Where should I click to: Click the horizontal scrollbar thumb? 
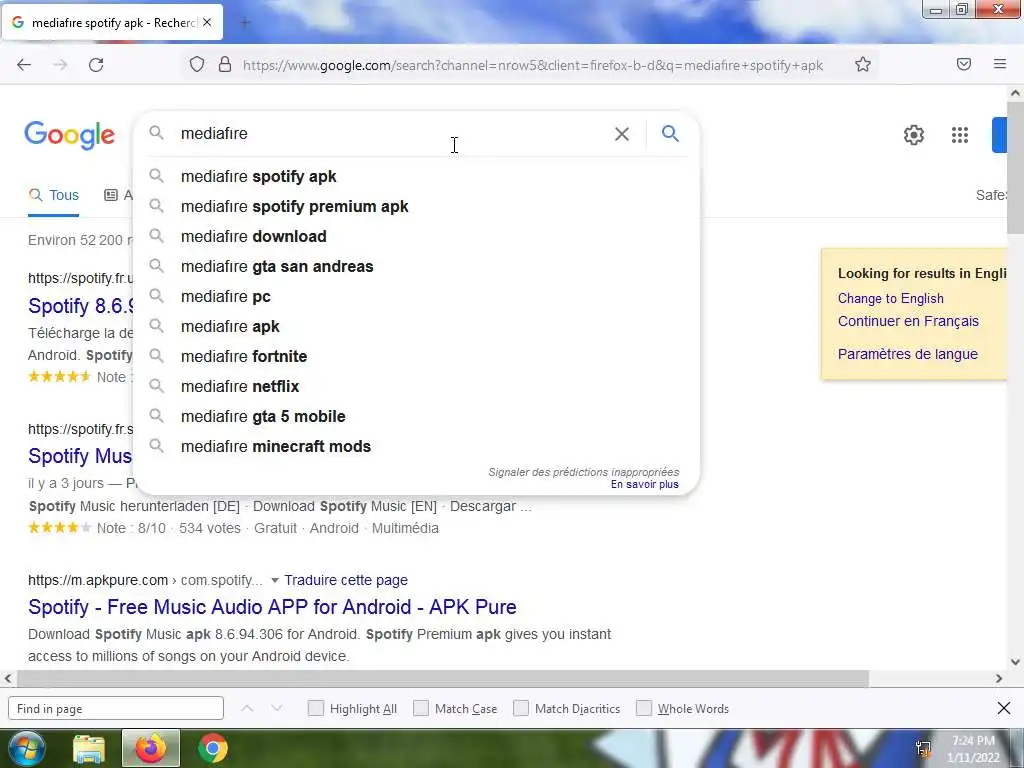pyautogui.click(x=443, y=679)
